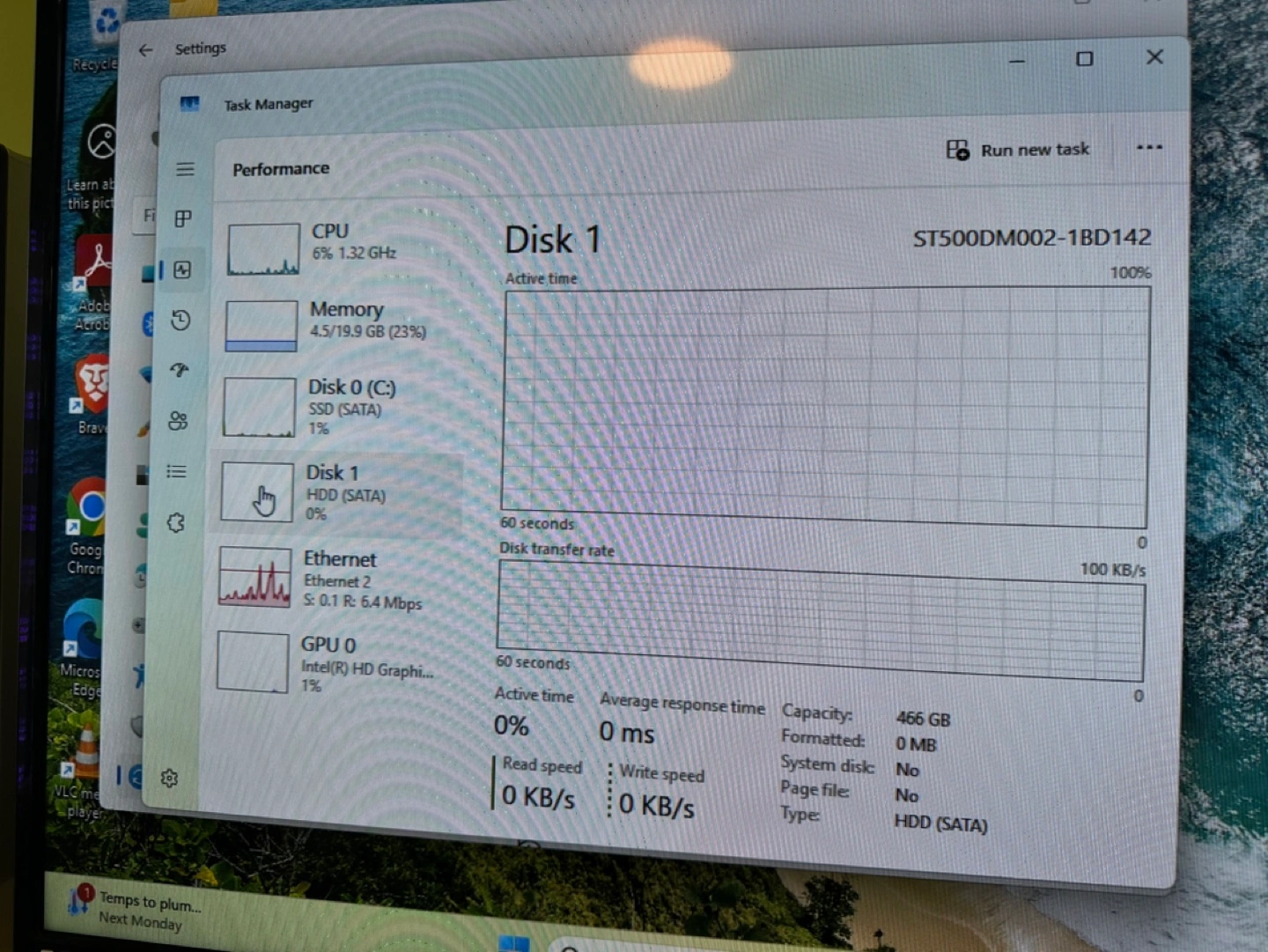The width and height of the screenshot is (1268, 952).
Task: Open Recycle Bin desktop icon
Action: click(x=98, y=37)
